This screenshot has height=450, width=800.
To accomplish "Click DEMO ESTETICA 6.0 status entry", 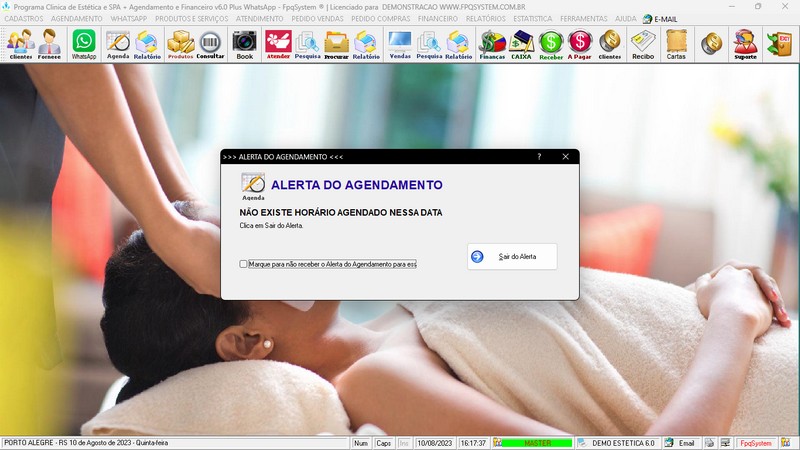I will click(x=618, y=443).
